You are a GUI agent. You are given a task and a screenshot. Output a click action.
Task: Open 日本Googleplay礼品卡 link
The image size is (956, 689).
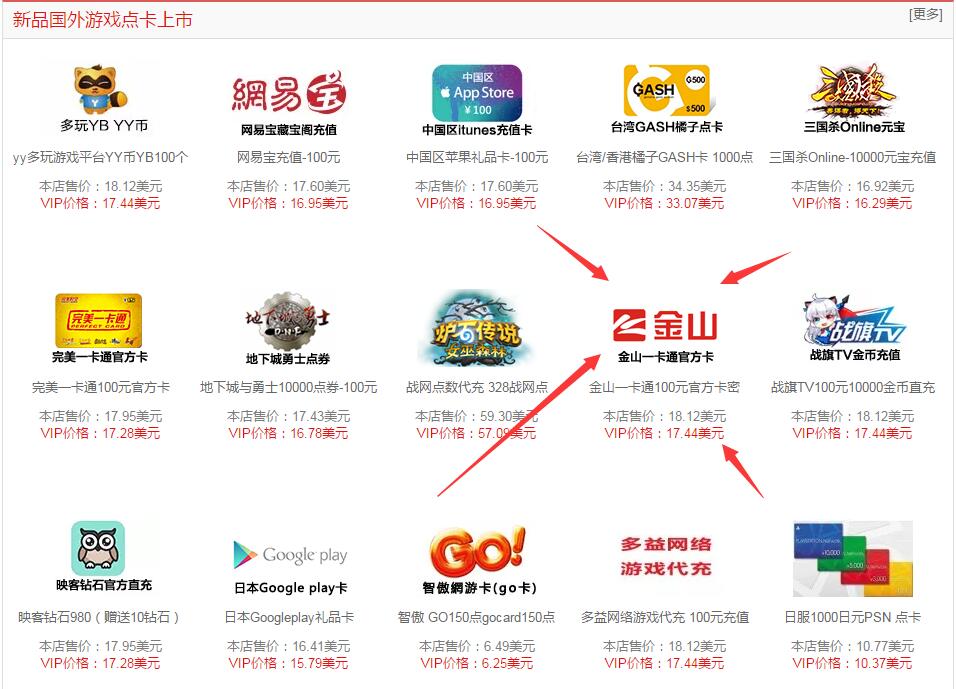coord(289,617)
